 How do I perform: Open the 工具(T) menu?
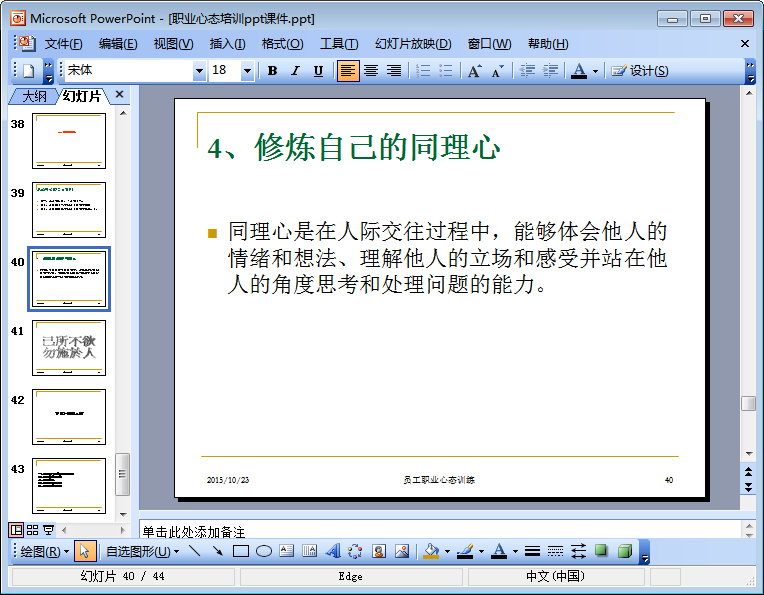339,44
